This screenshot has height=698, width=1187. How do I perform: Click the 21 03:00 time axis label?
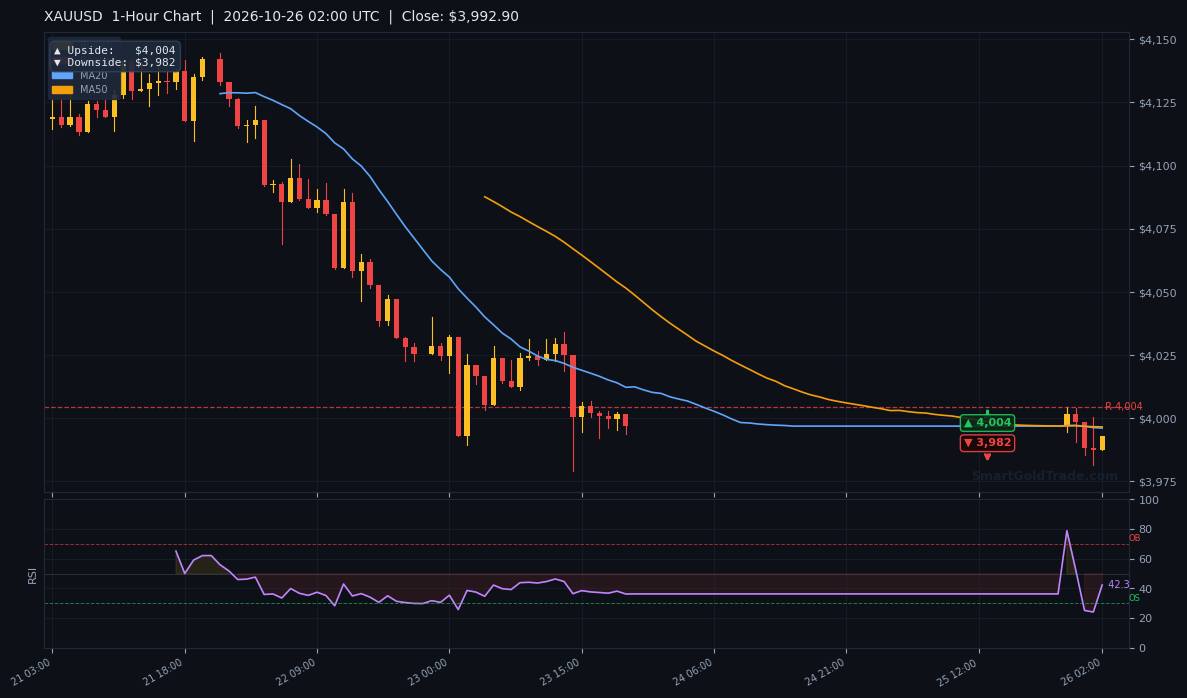point(32,672)
